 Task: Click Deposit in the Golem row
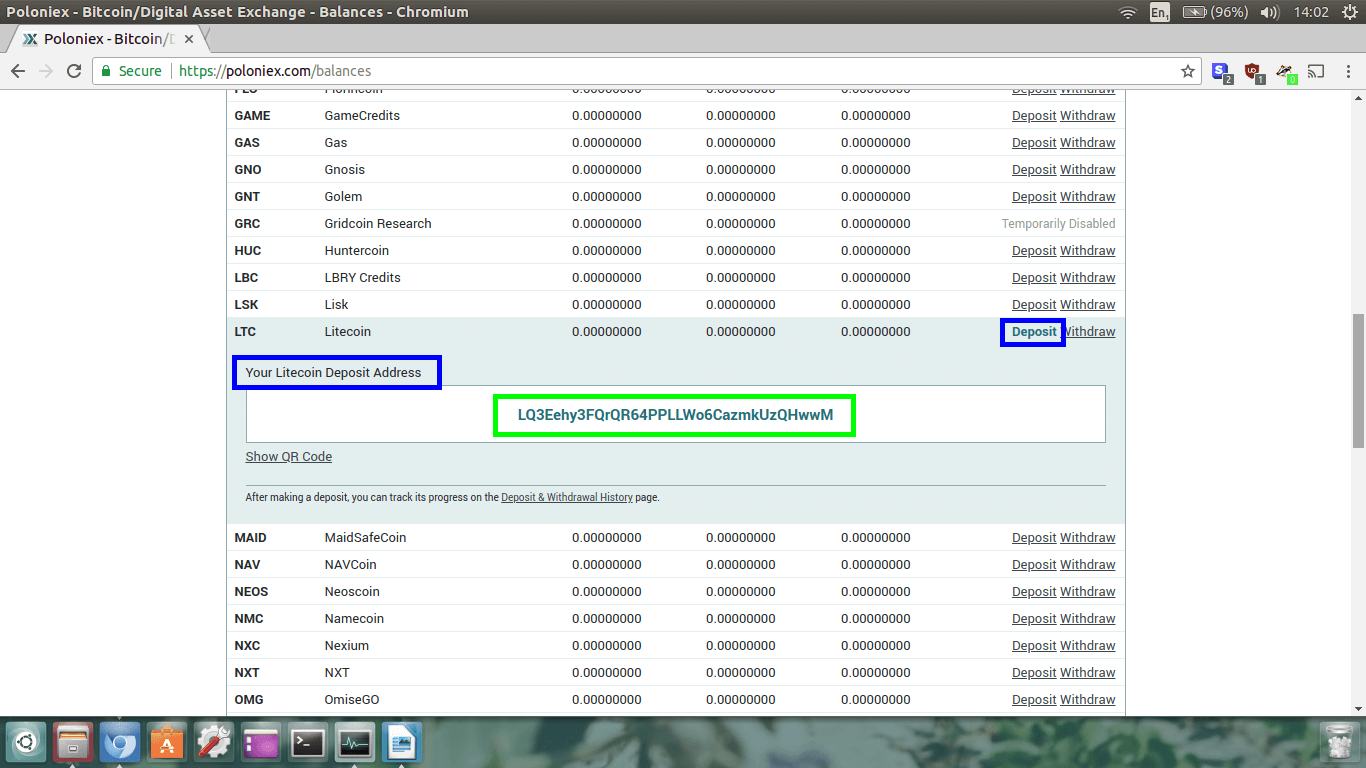pos(1034,197)
